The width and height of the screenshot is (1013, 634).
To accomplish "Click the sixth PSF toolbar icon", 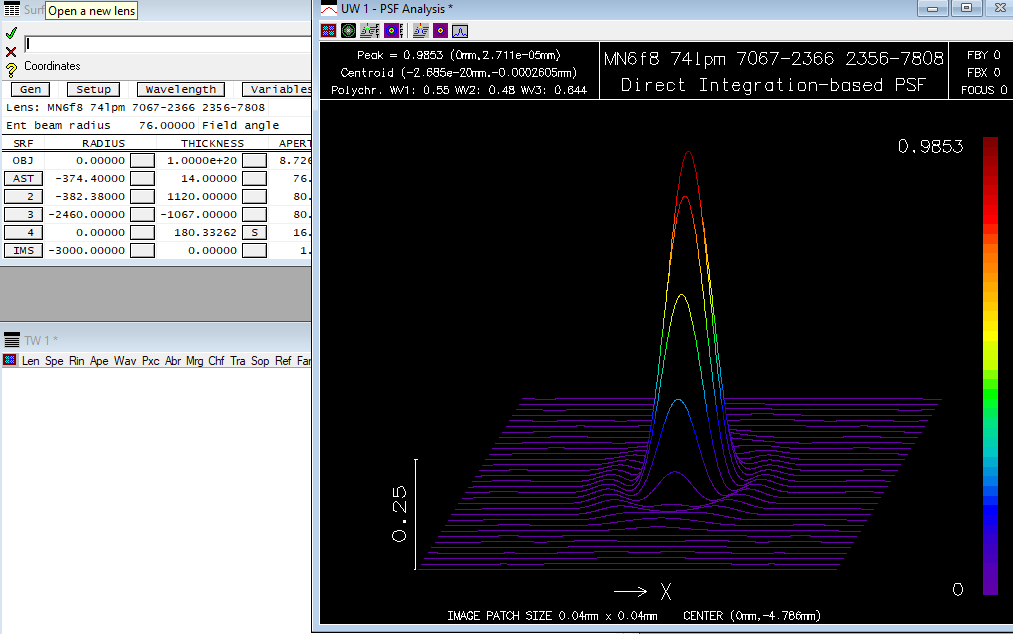I will pos(440,31).
